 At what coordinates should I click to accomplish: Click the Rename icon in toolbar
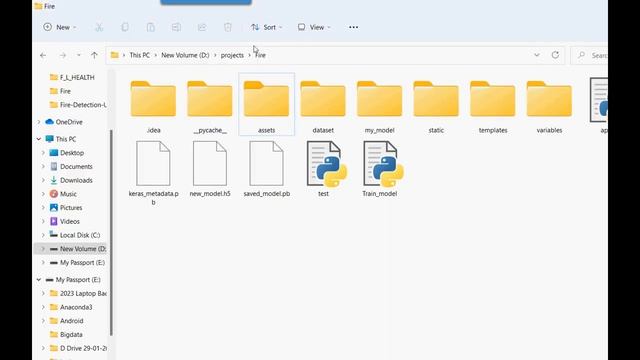point(176,27)
